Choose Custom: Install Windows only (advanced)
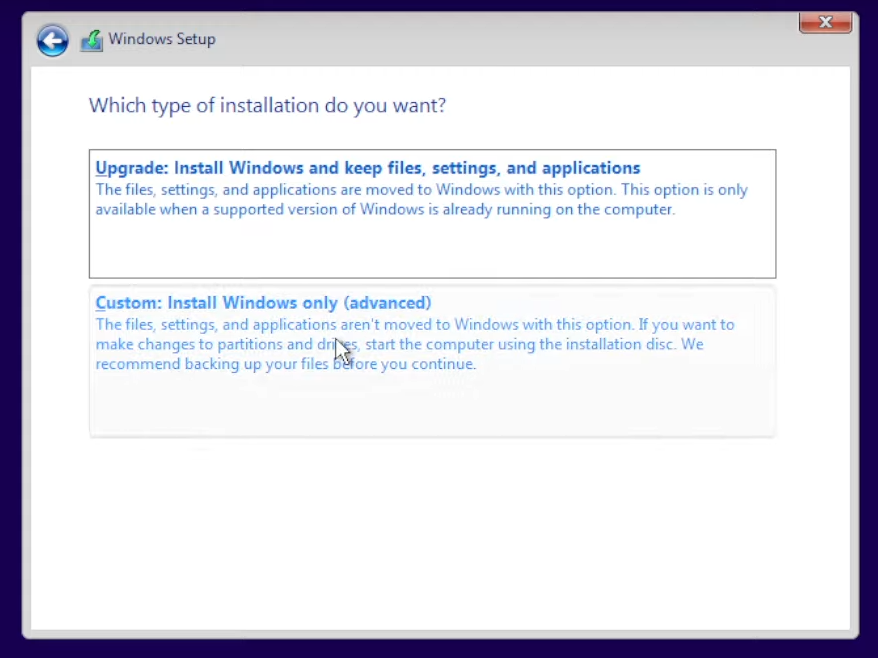This screenshot has width=878, height=658. pyautogui.click(x=432, y=361)
